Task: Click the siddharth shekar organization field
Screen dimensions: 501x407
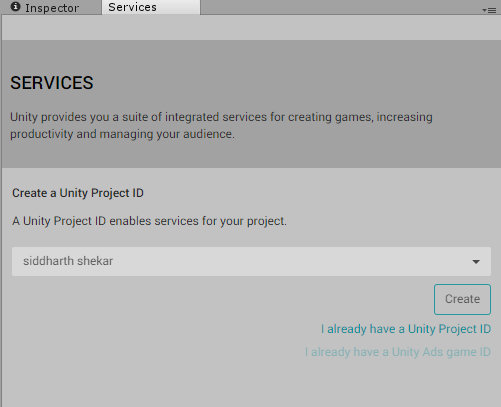Action: tap(251, 261)
